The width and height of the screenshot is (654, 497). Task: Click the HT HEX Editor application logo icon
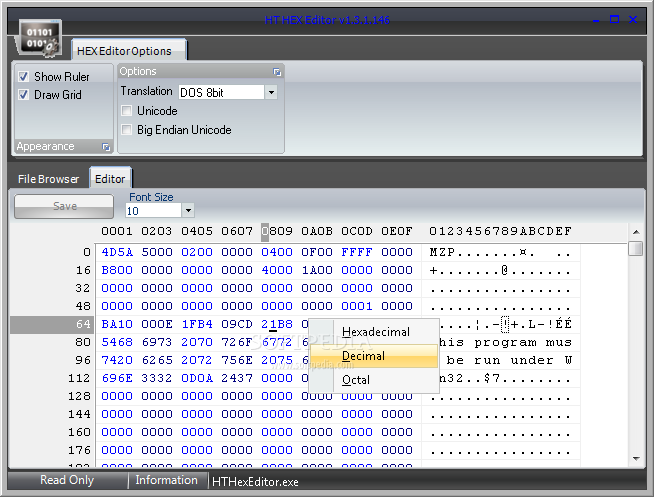[39, 38]
